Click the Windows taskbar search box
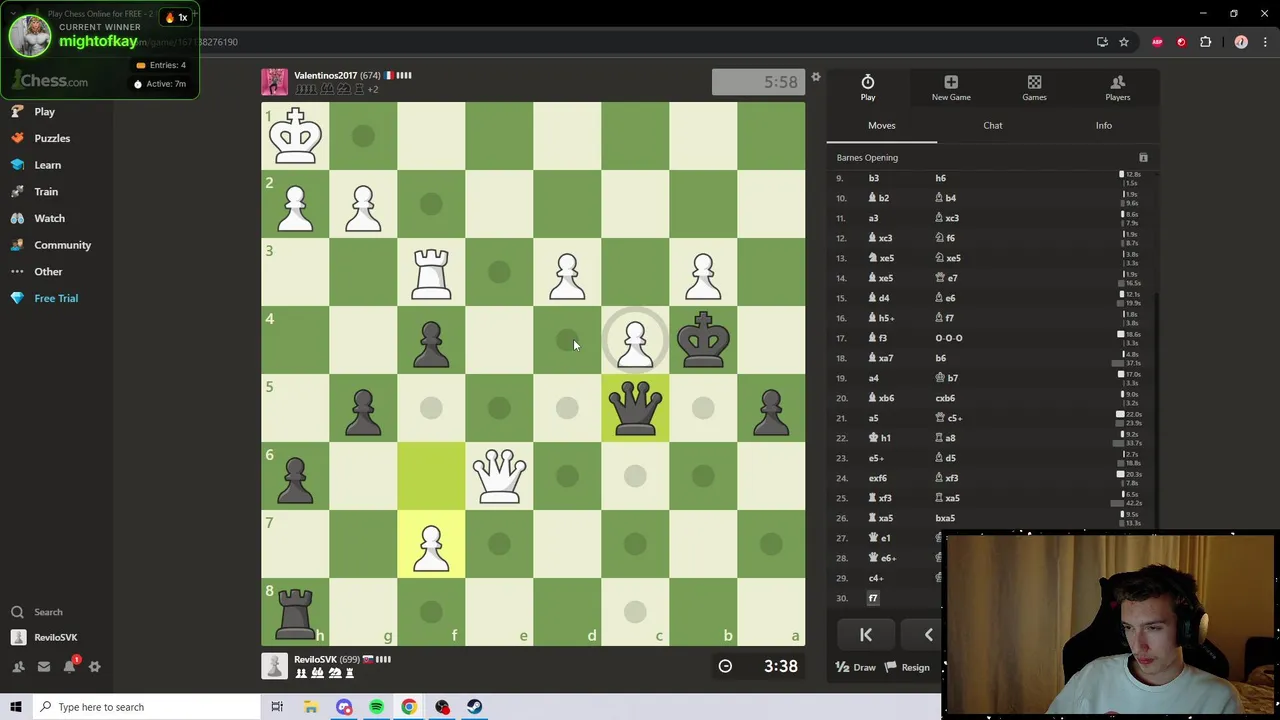The height and width of the screenshot is (720, 1280). pyautogui.click(x=146, y=707)
